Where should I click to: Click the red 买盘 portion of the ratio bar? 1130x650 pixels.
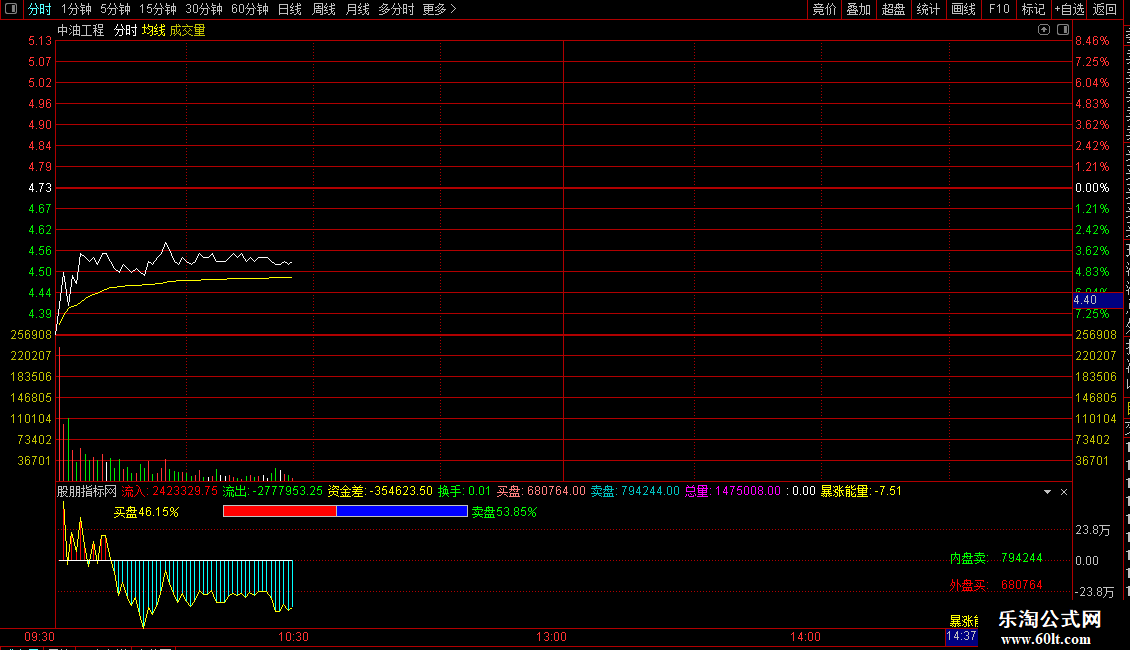(280, 511)
